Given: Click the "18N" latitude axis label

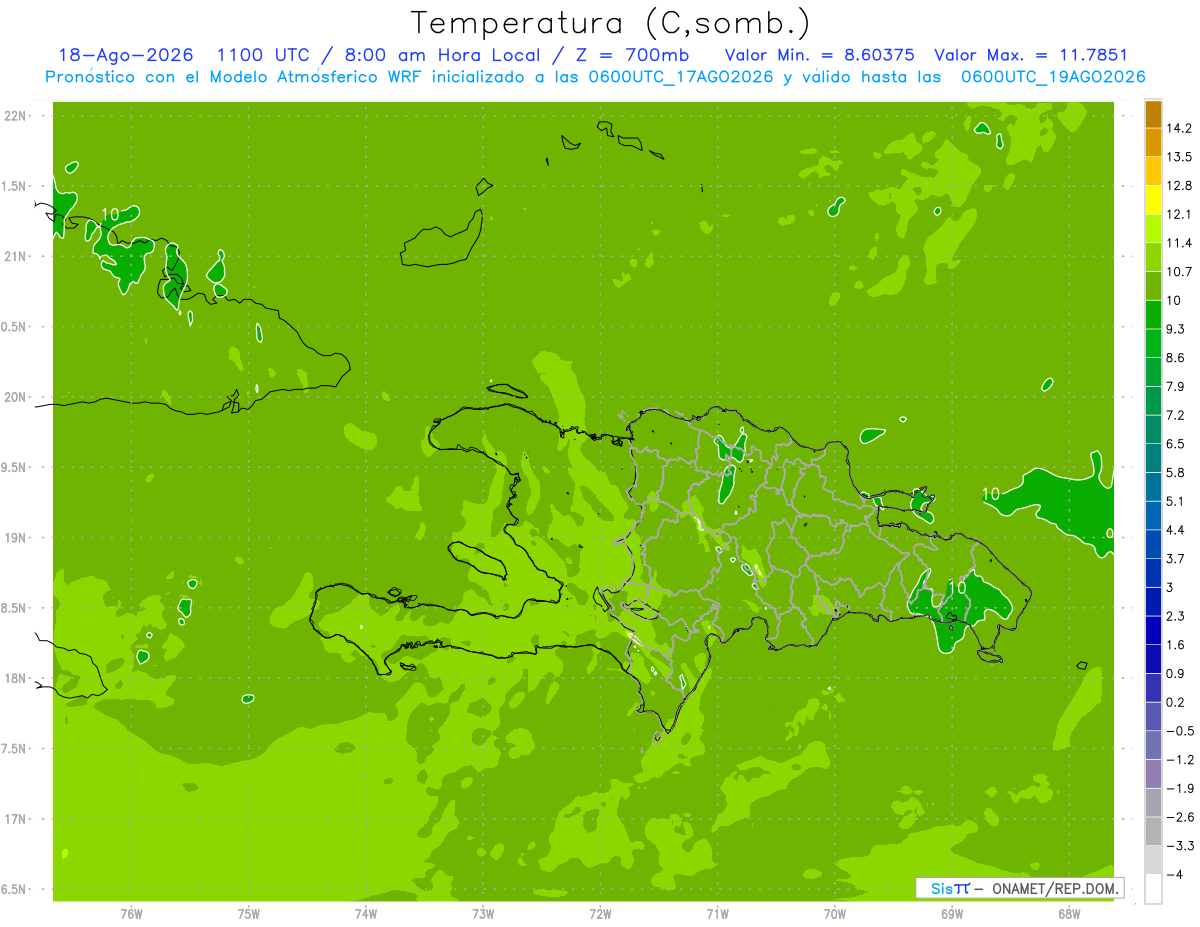Looking at the screenshot, I should tap(15, 679).
